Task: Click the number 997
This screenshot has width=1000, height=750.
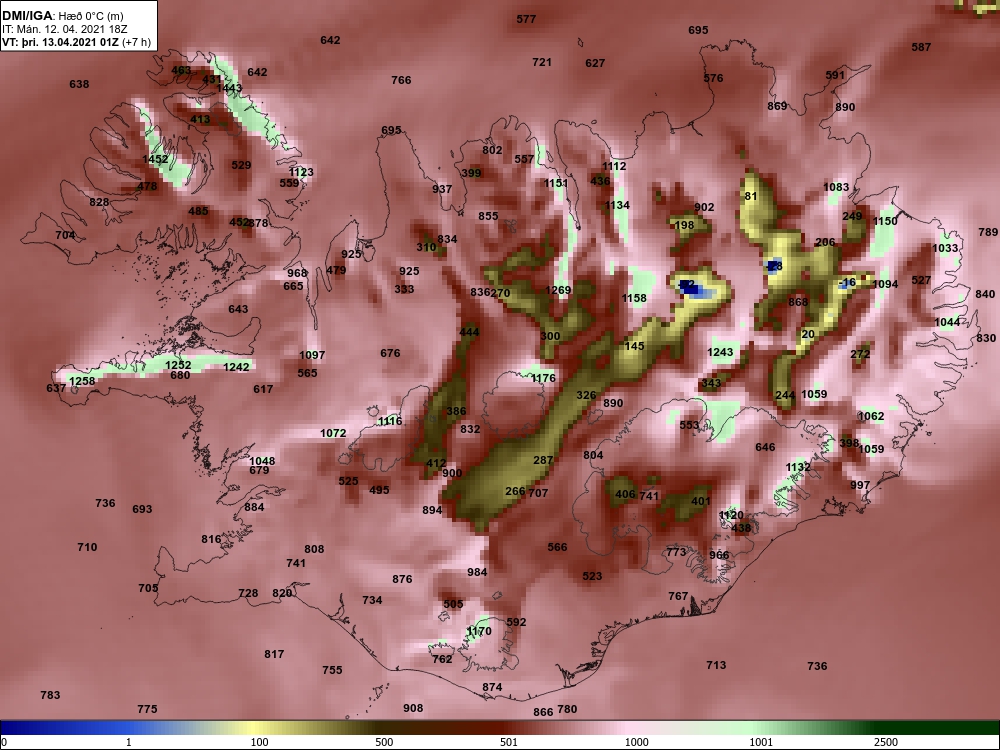Action: click(860, 485)
